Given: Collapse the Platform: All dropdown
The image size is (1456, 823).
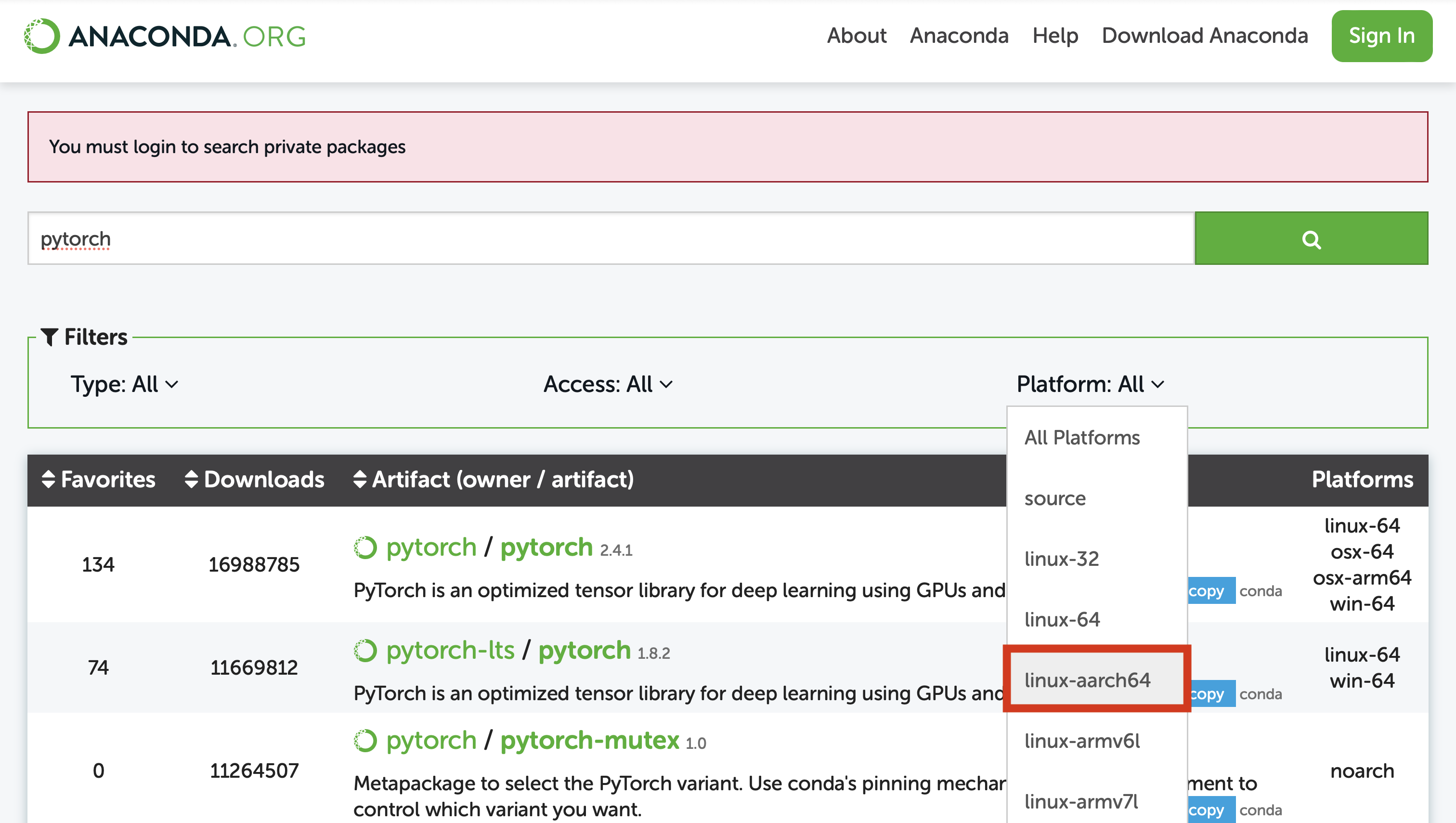Looking at the screenshot, I should coord(1090,384).
